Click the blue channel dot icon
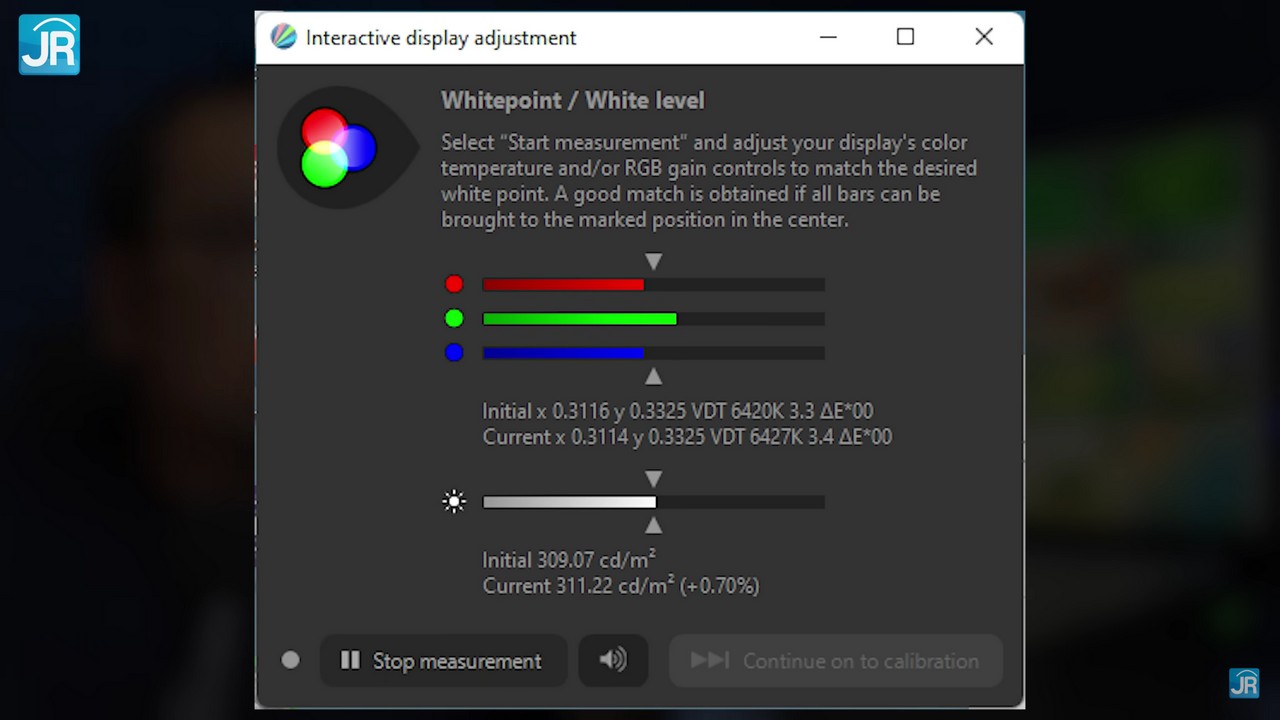This screenshot has height=720, width=1280. [454, 352]
